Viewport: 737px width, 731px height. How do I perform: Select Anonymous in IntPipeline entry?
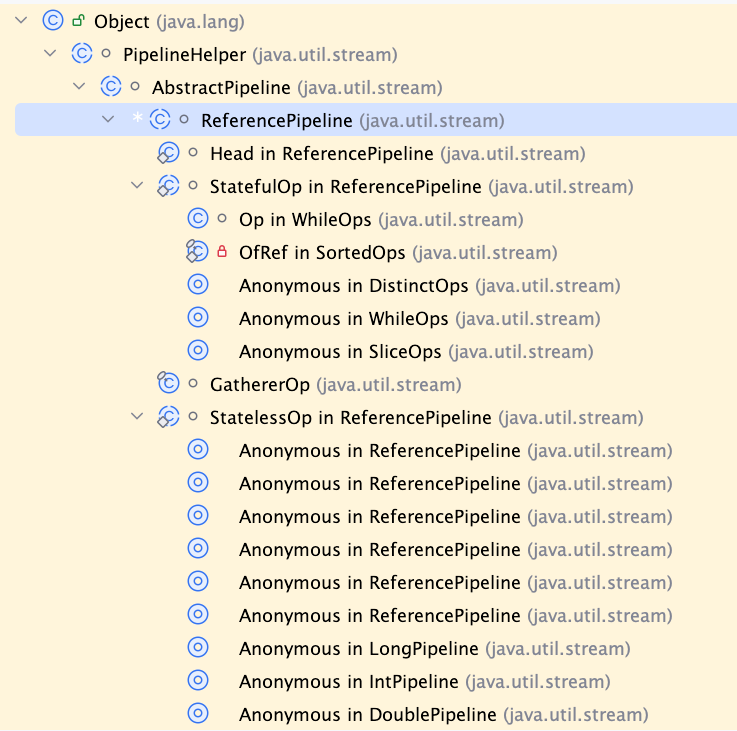pos(424,682)
